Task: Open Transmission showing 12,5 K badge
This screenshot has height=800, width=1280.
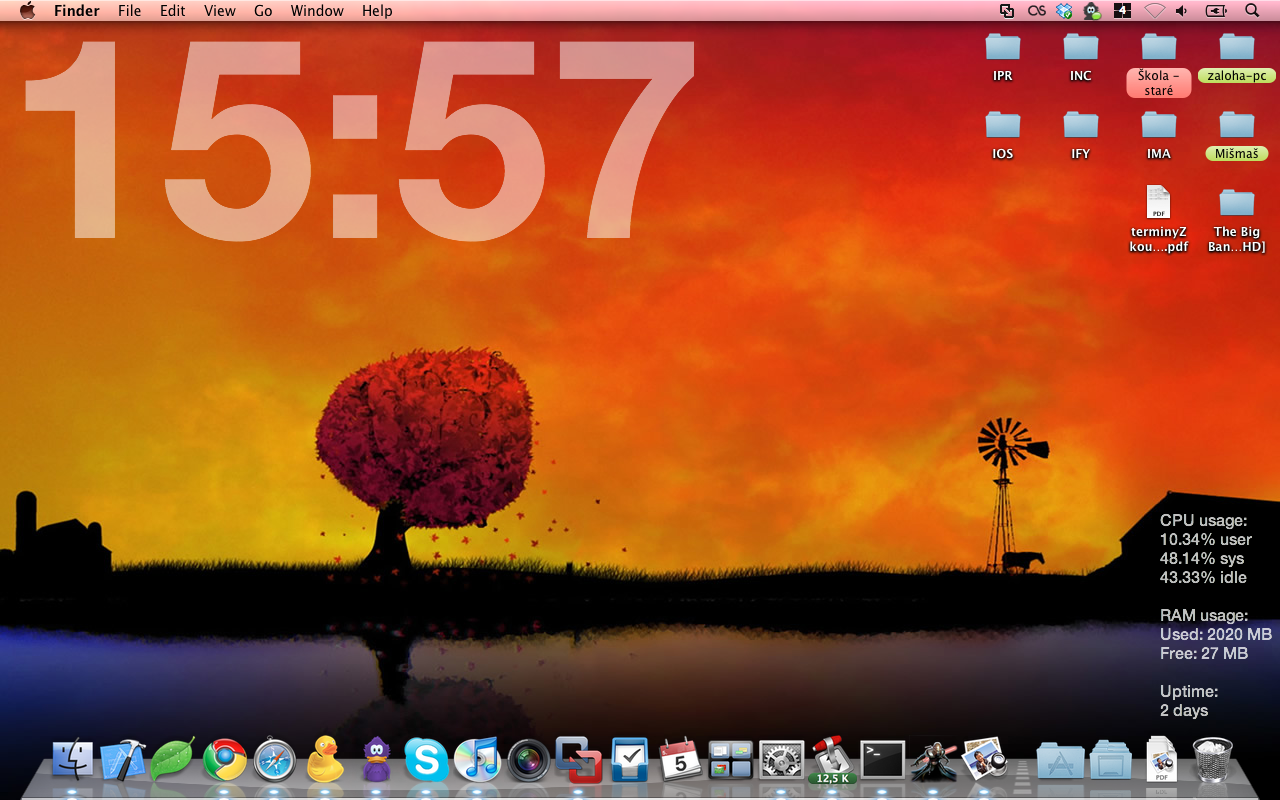Action: point(832,760)
